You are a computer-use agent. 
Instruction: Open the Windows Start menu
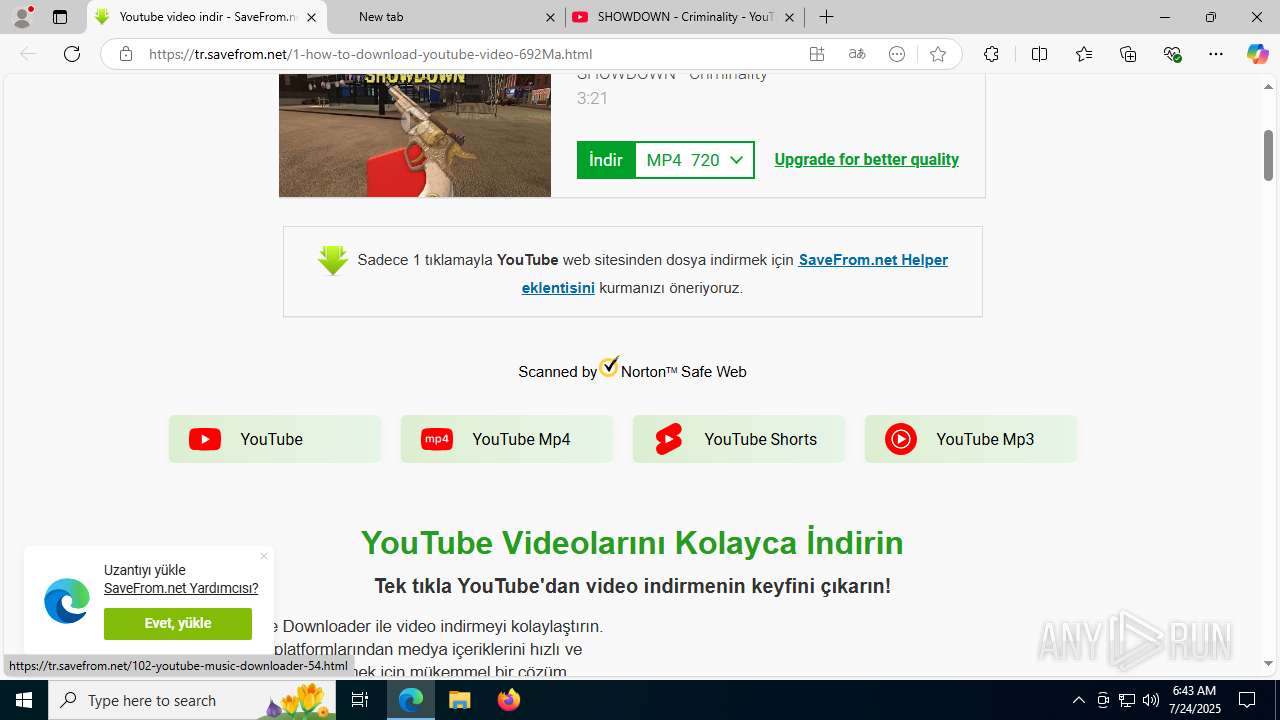(24, 700)
